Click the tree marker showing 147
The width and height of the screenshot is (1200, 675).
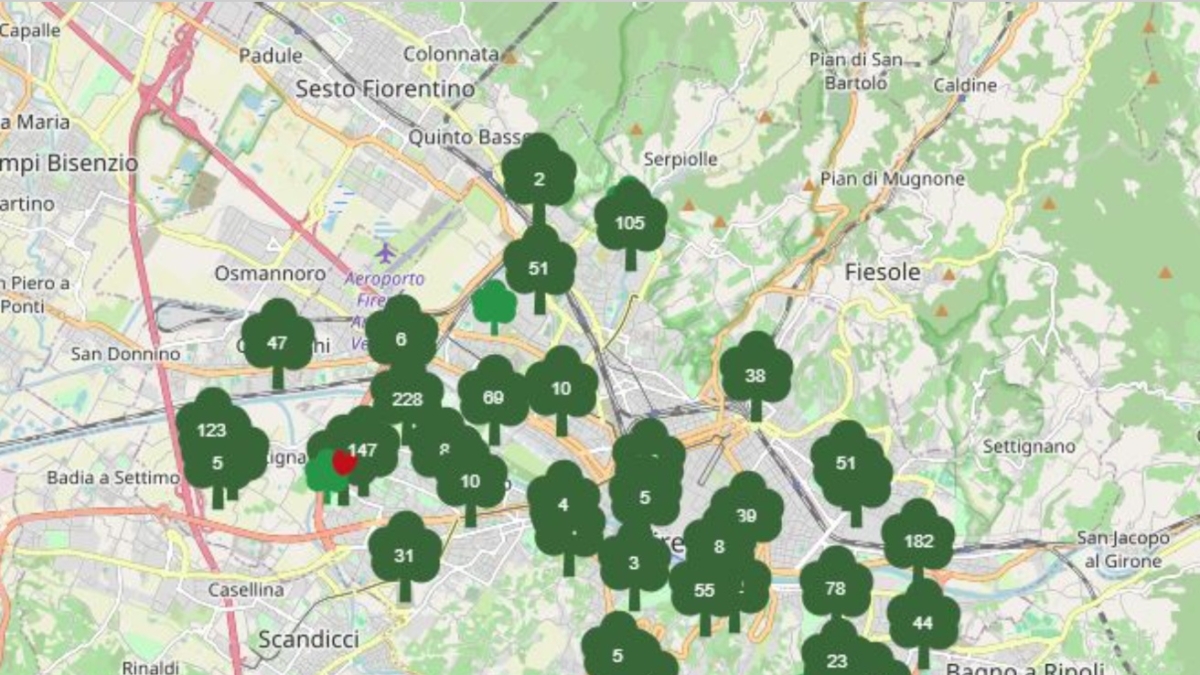[x=367, y=450]
